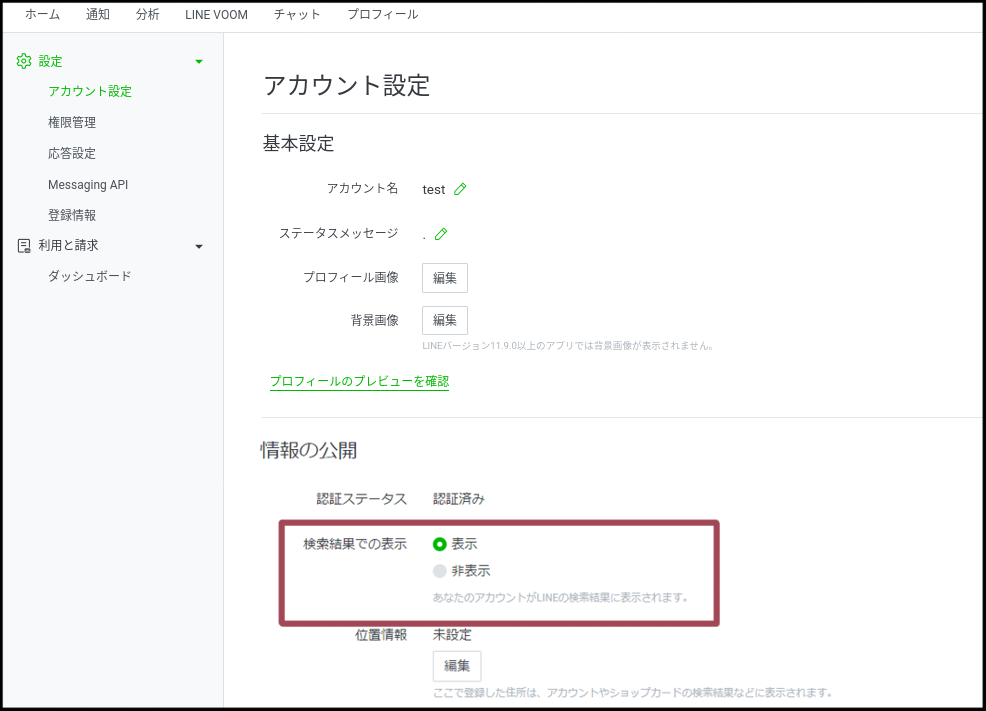Open 権限管理 in the sidebar
Screen dimensions: 986x711
(x=72, y=123)
